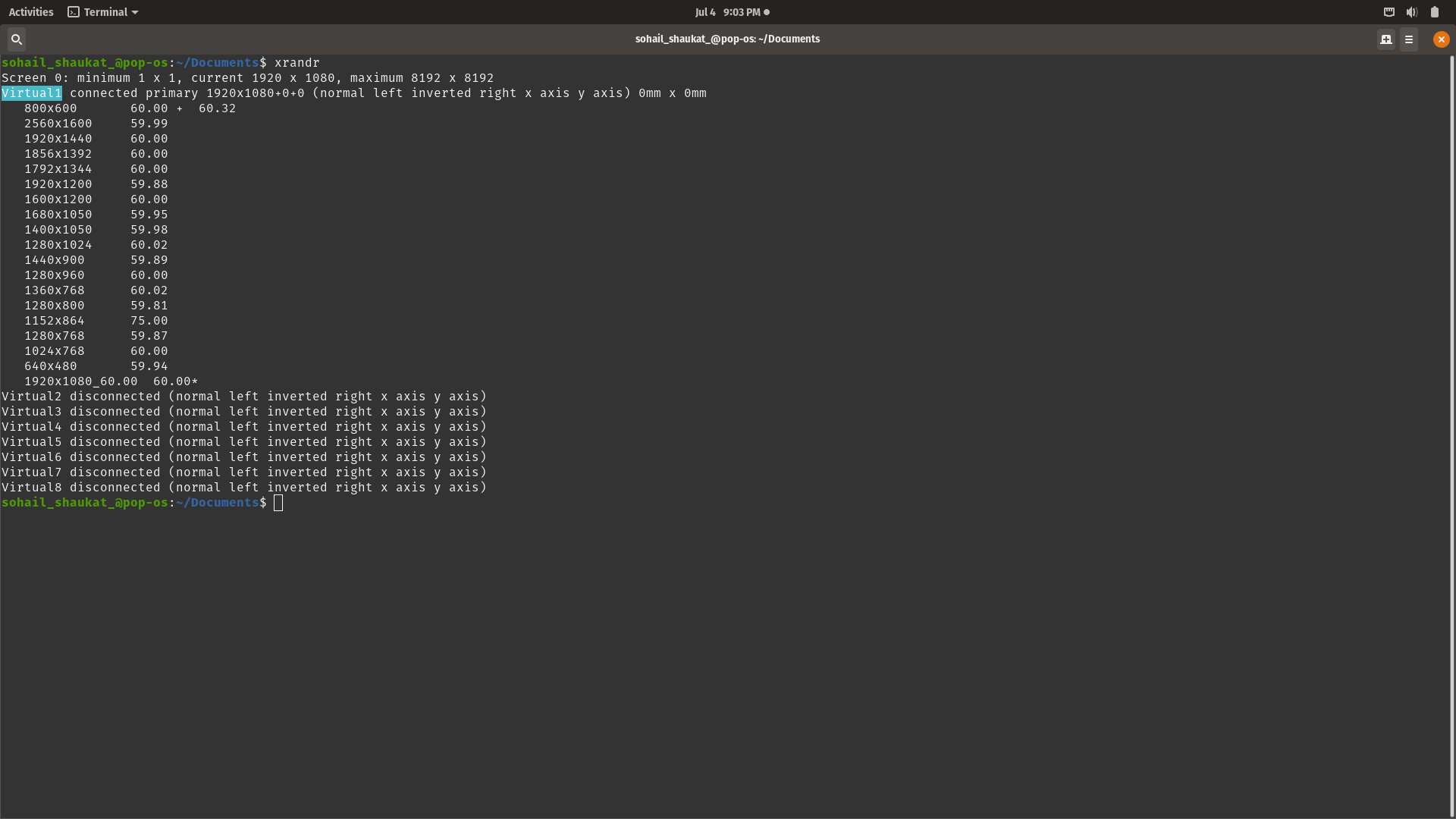Click the Virtual7 disconnected line
The width and height of the screenshot is (1456, 819).
(x=244, y=472)
